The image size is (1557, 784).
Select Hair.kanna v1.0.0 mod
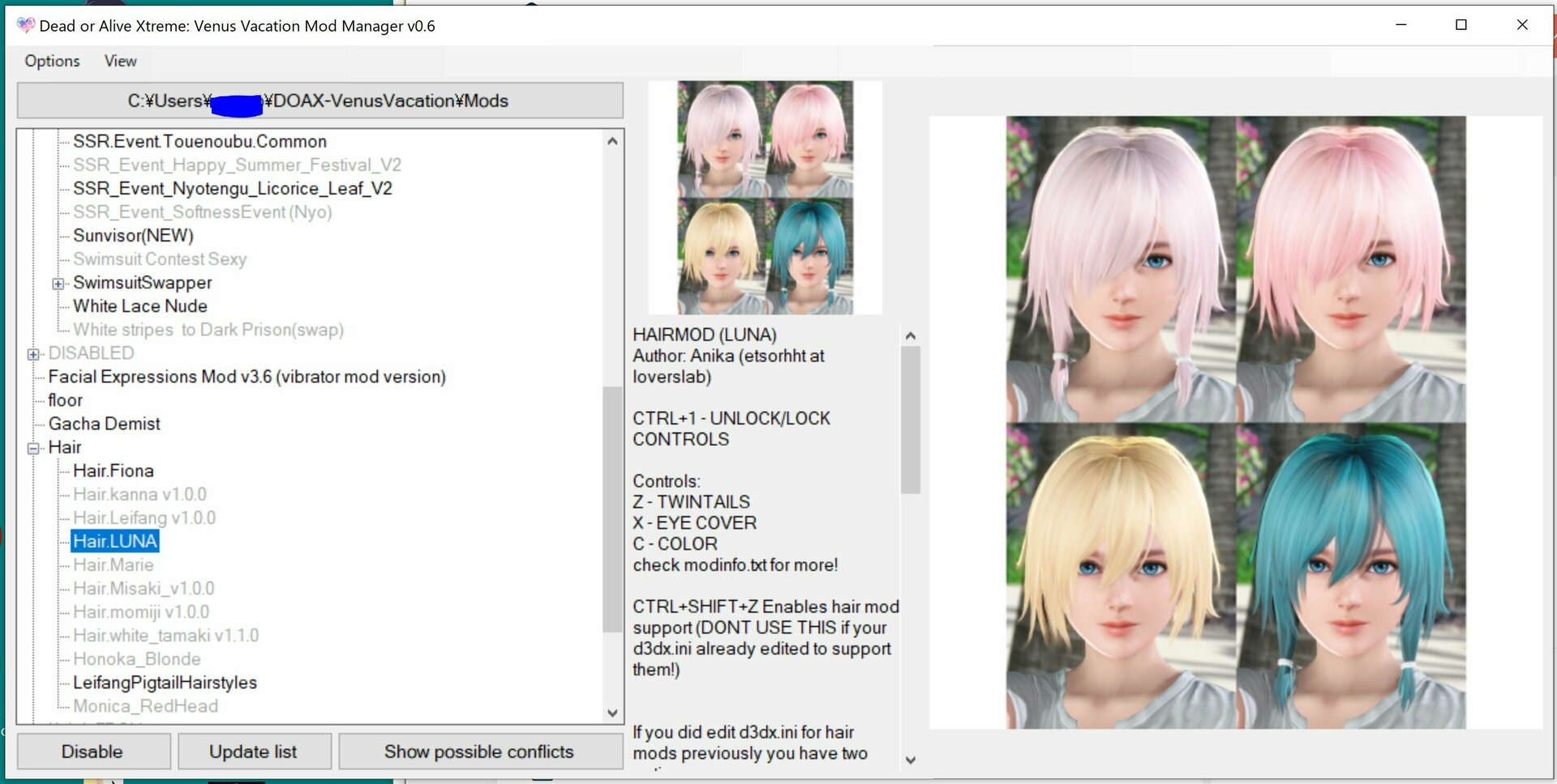coord(139,494)
